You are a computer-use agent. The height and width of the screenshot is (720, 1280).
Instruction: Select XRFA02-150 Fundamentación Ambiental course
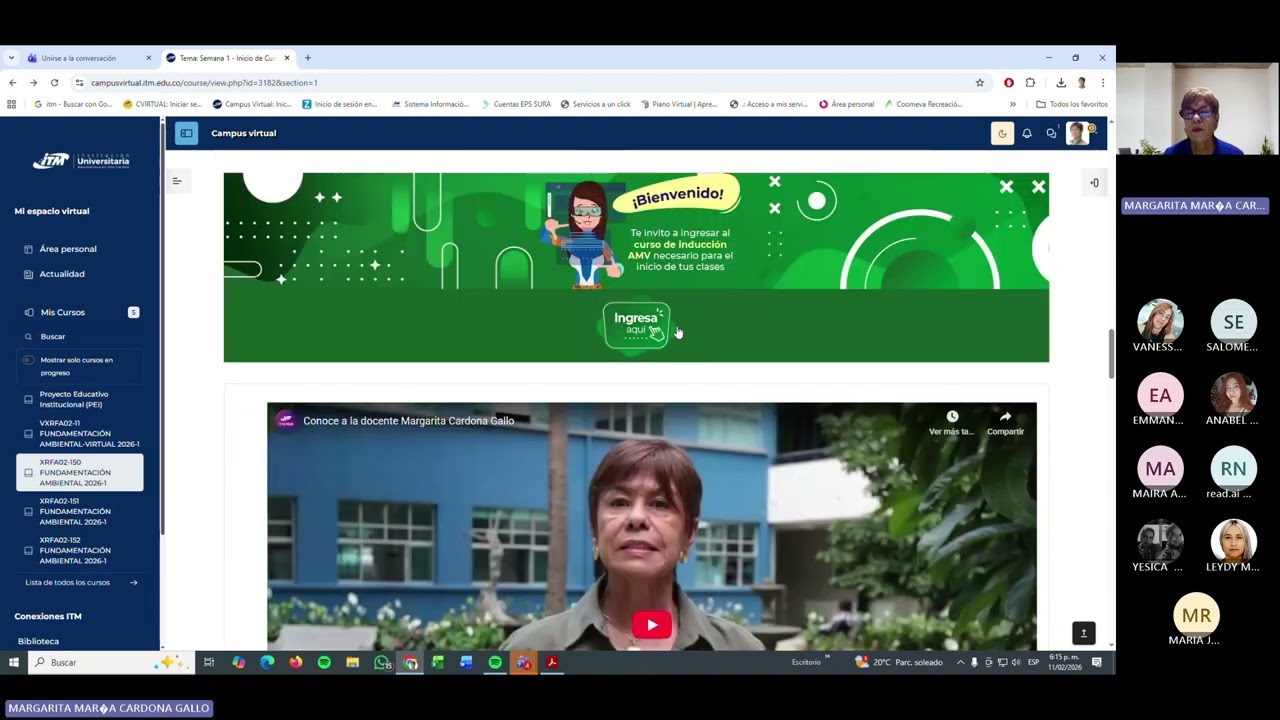pos(80,472)
